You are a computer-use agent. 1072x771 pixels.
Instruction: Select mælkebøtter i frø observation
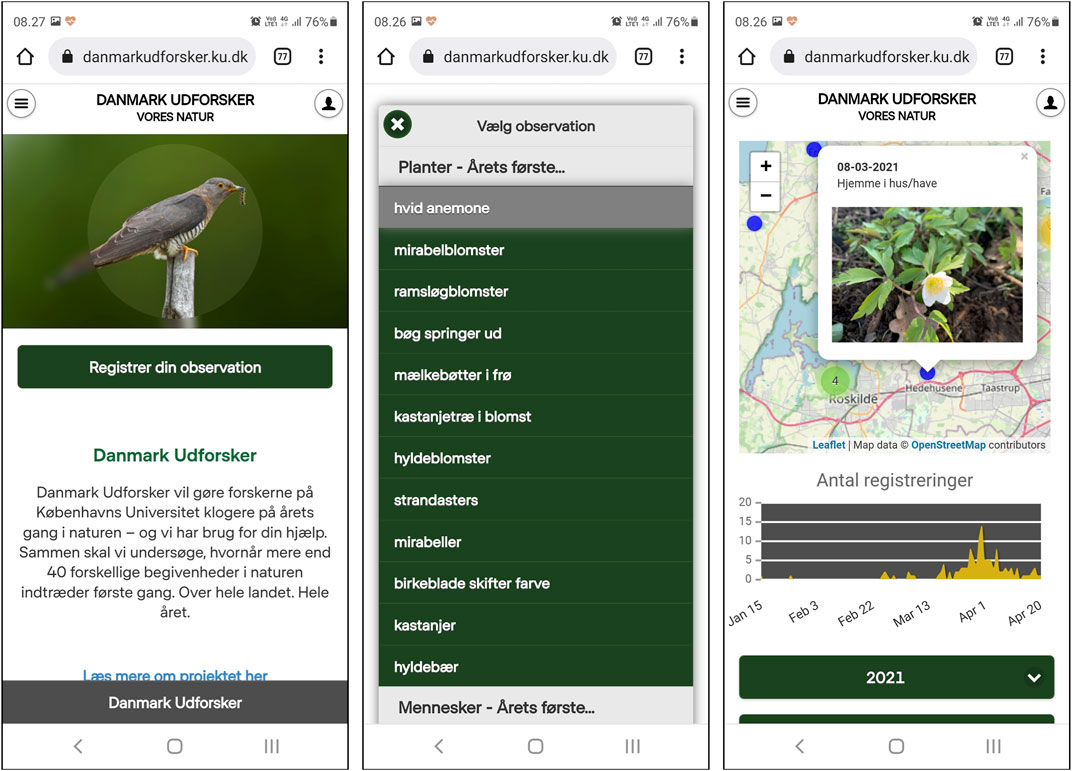pos(536,375)
